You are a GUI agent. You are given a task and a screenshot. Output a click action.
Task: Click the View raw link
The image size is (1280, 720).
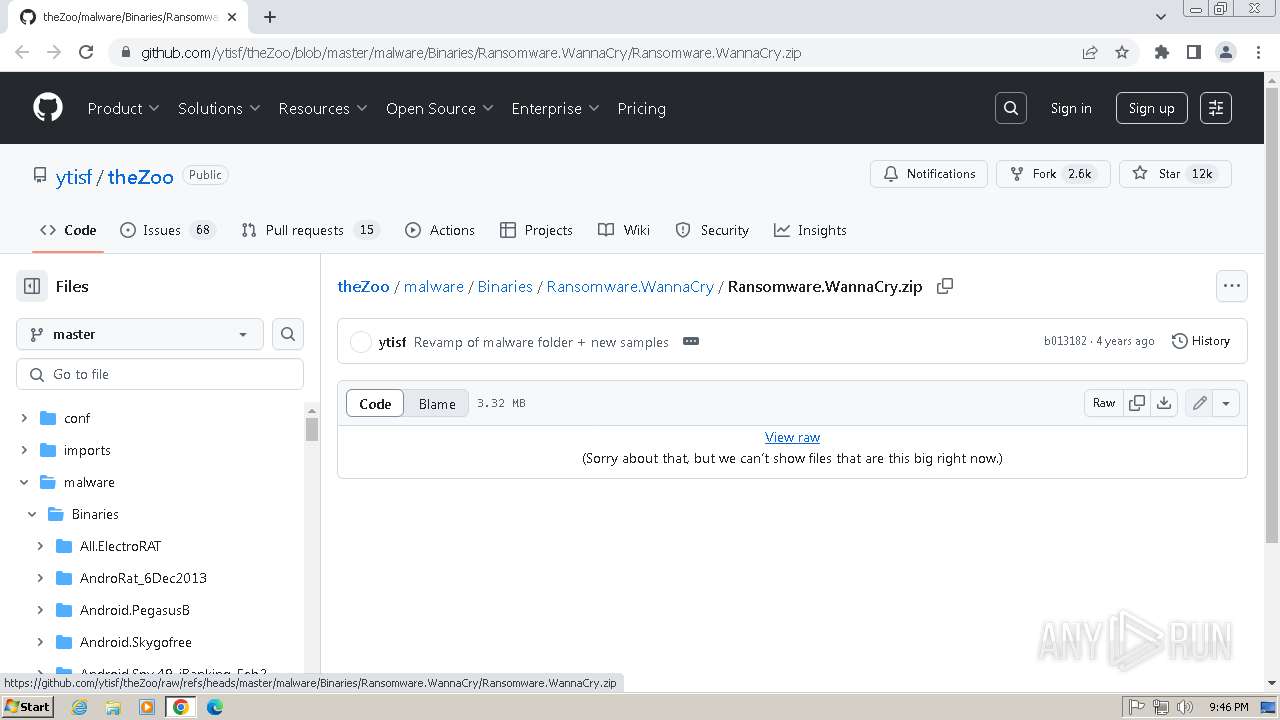[x=792, y=437]
